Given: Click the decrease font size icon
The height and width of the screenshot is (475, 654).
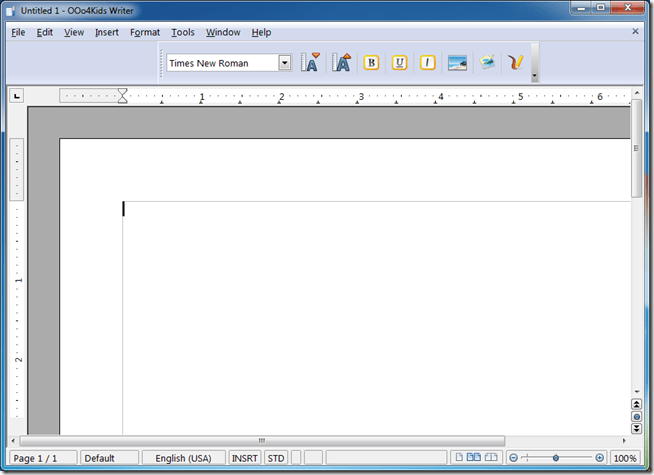Looking at the screenshot, I should pos(311,62).
